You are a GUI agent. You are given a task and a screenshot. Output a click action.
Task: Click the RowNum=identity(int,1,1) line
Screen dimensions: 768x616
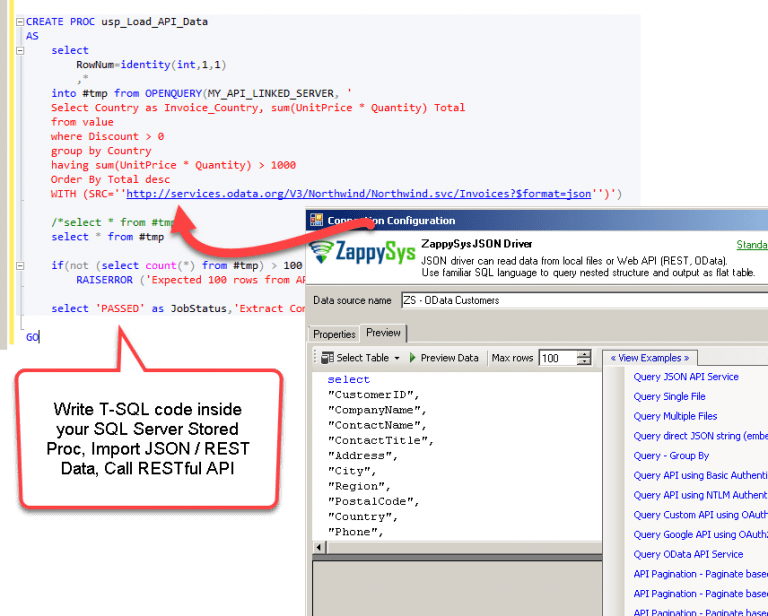pos(151,65)
